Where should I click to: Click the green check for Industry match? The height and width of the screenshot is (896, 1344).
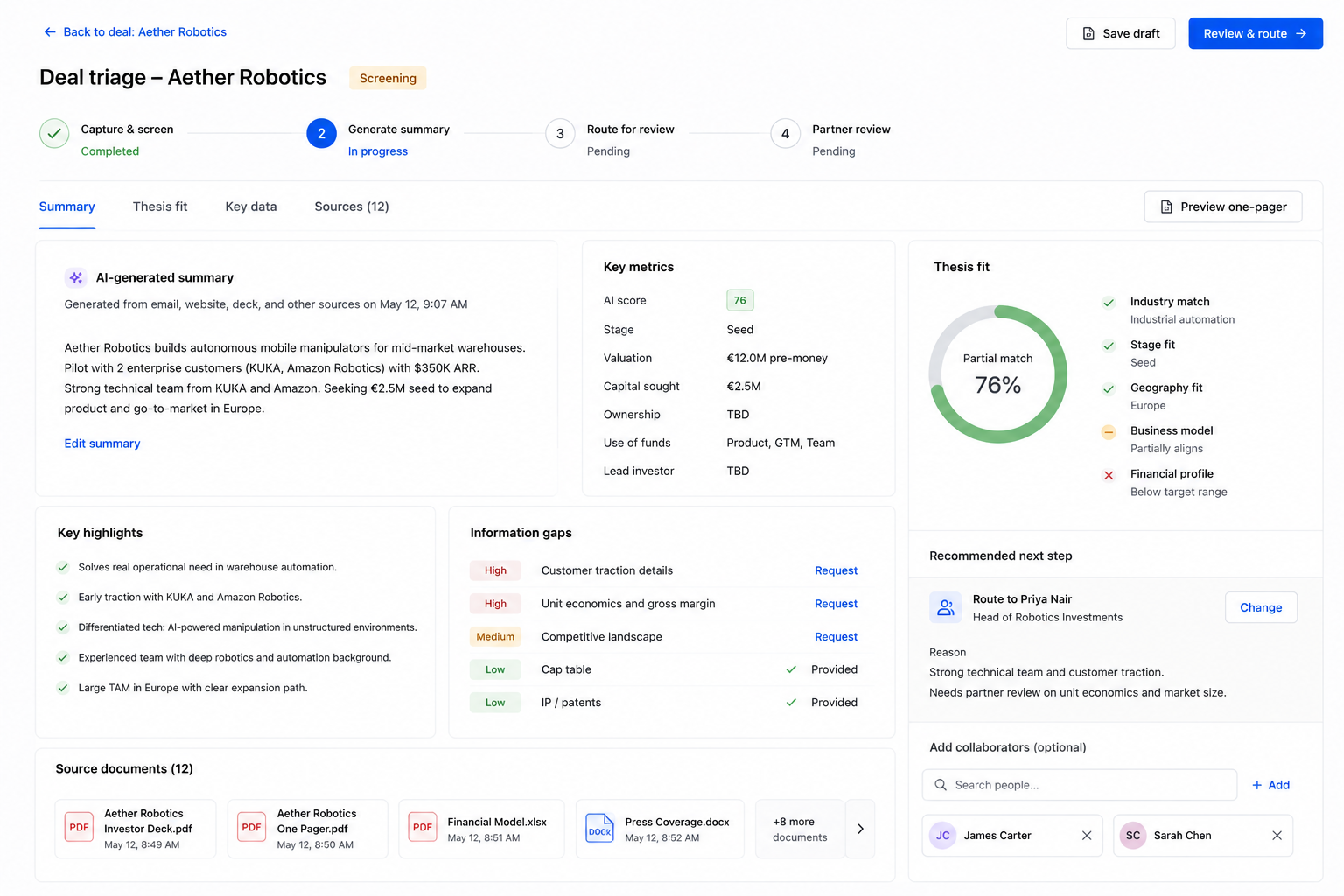tap(1109, 303)
